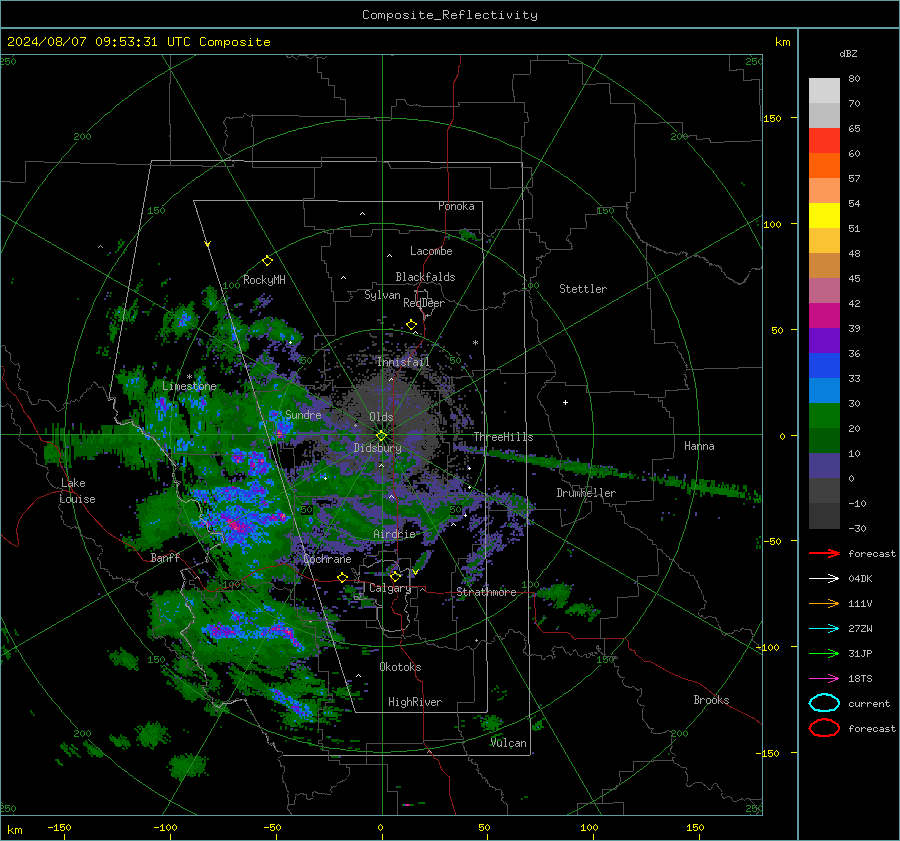900x841 pixels.
Task: Click the yellow radar-site diamond below Olds
Action: tap(381, 436)
